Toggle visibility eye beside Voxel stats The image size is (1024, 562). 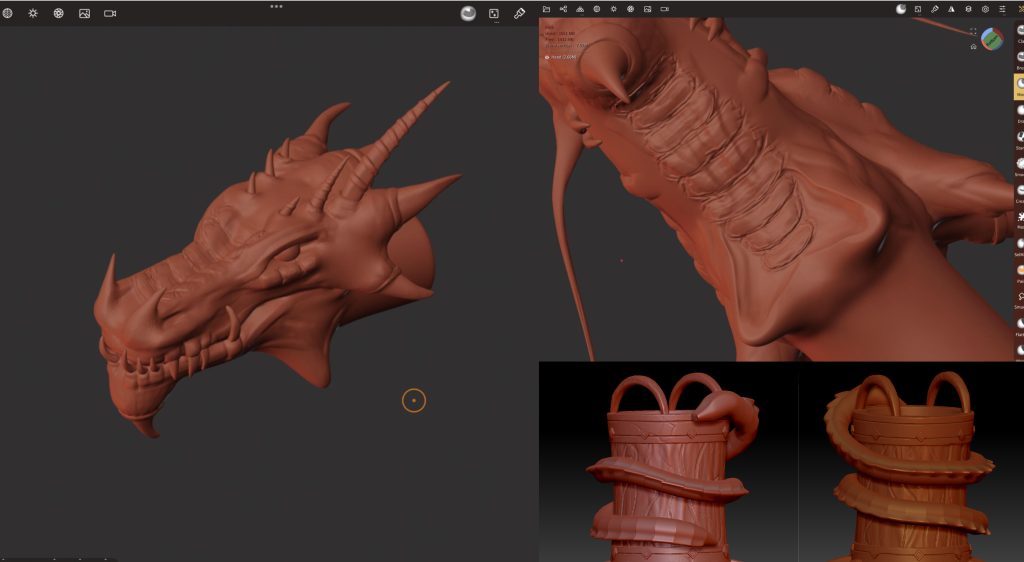click(x=546, y=57)
